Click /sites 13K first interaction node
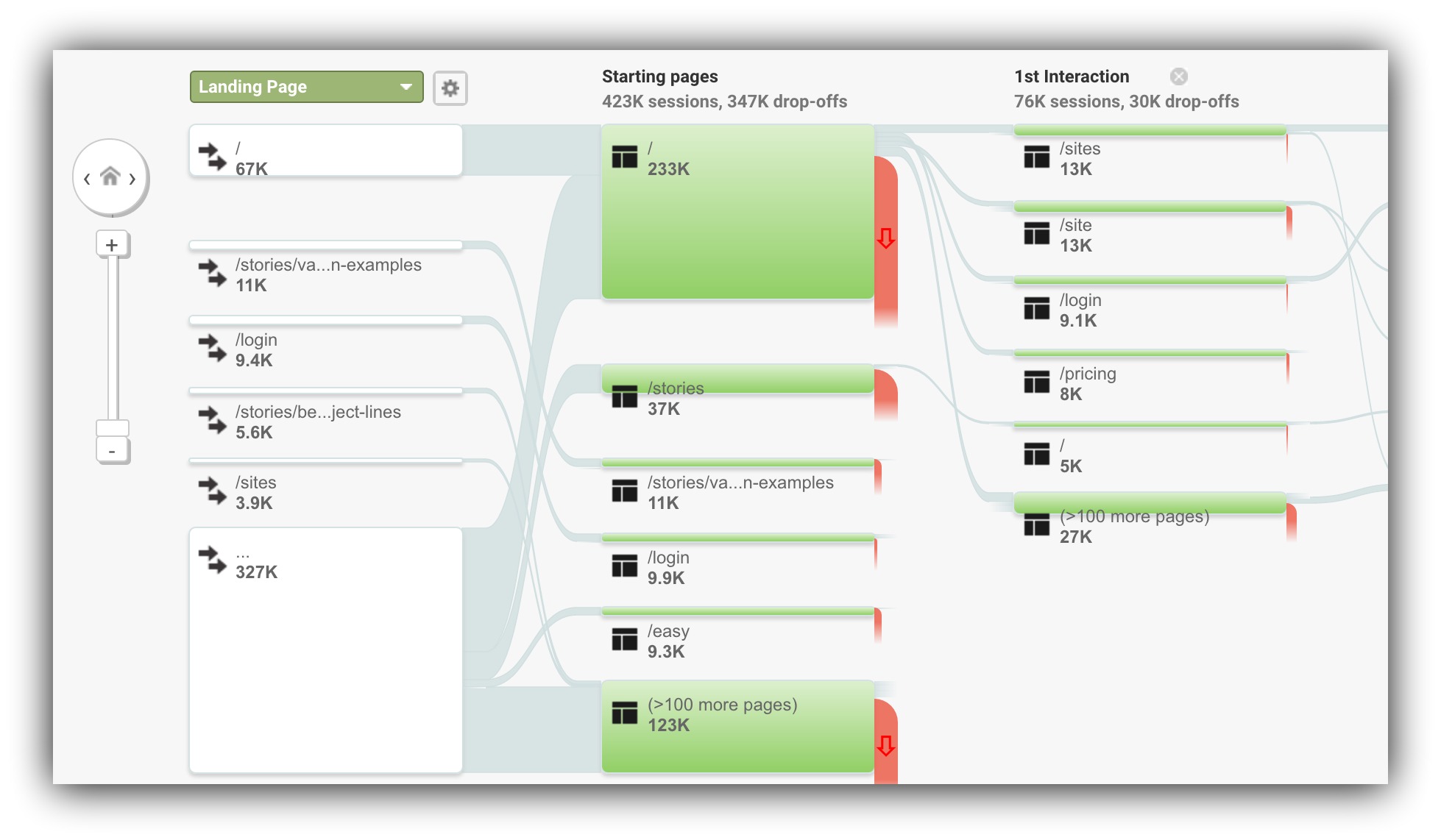The width and height of the screenshot is (1441, 840). [x=1149, y=157]
